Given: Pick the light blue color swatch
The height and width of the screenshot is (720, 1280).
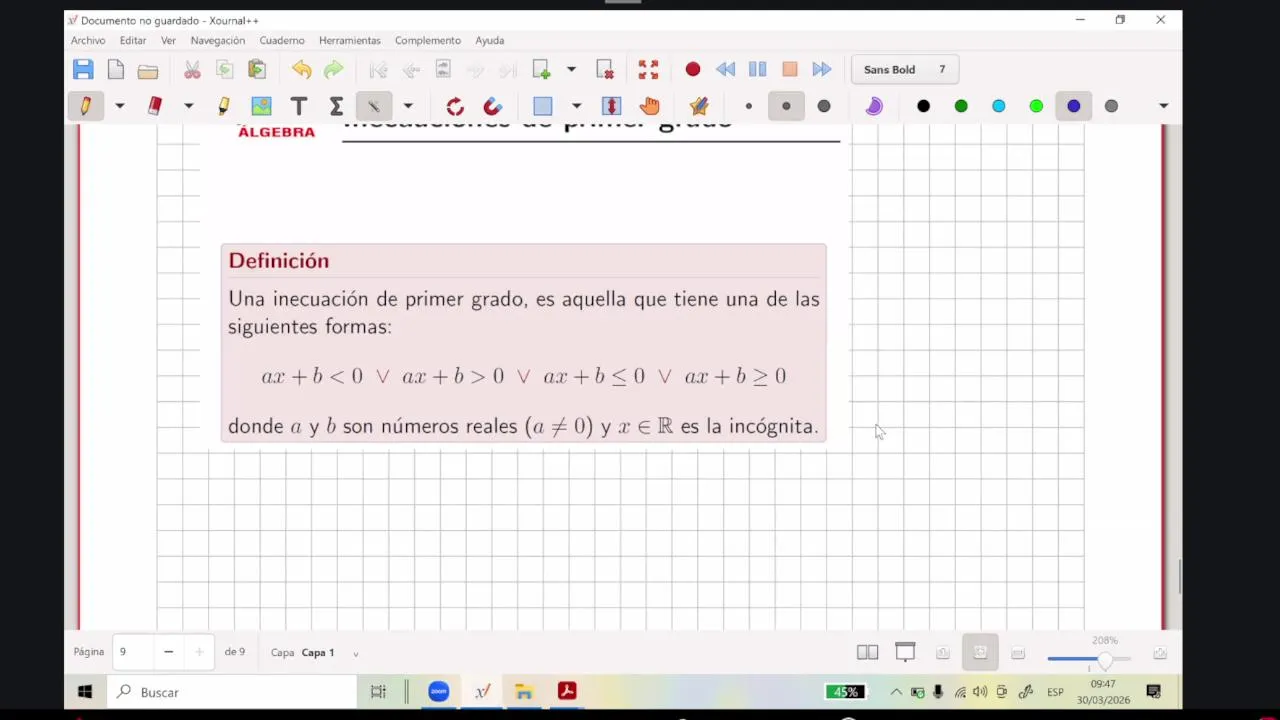Looking at the screenshot, I should [998, 106].
